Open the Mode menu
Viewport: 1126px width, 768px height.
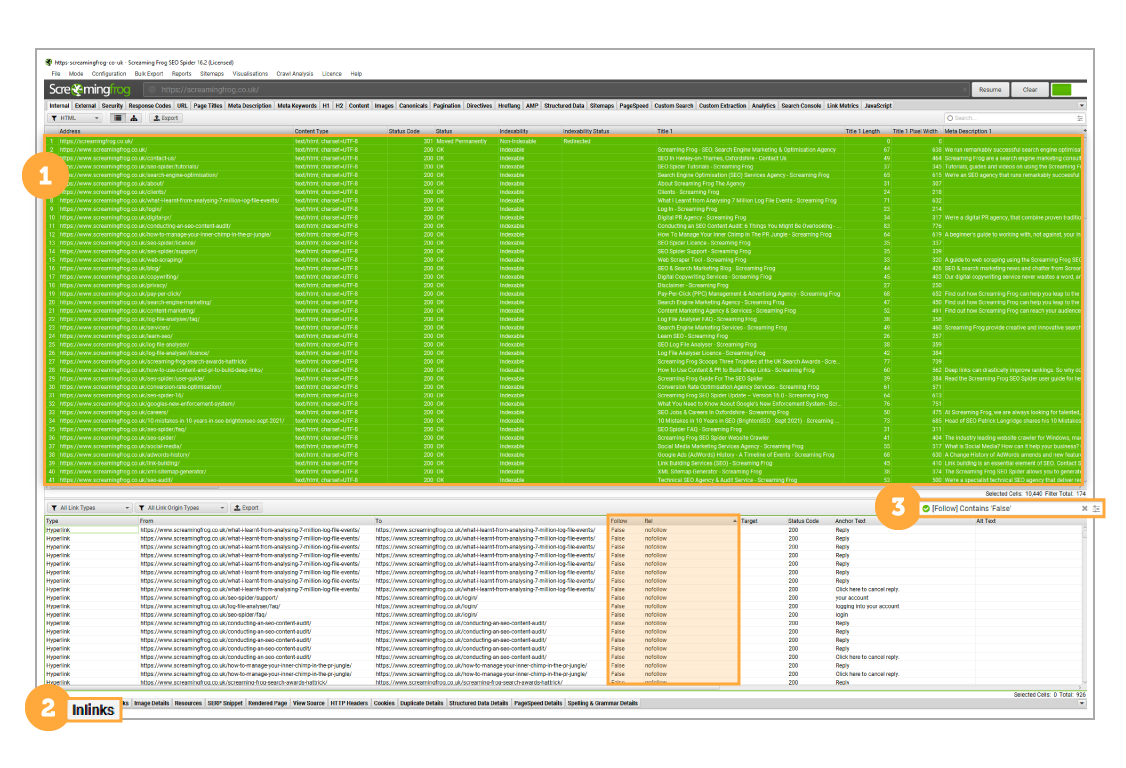click(x=76, y=74)
